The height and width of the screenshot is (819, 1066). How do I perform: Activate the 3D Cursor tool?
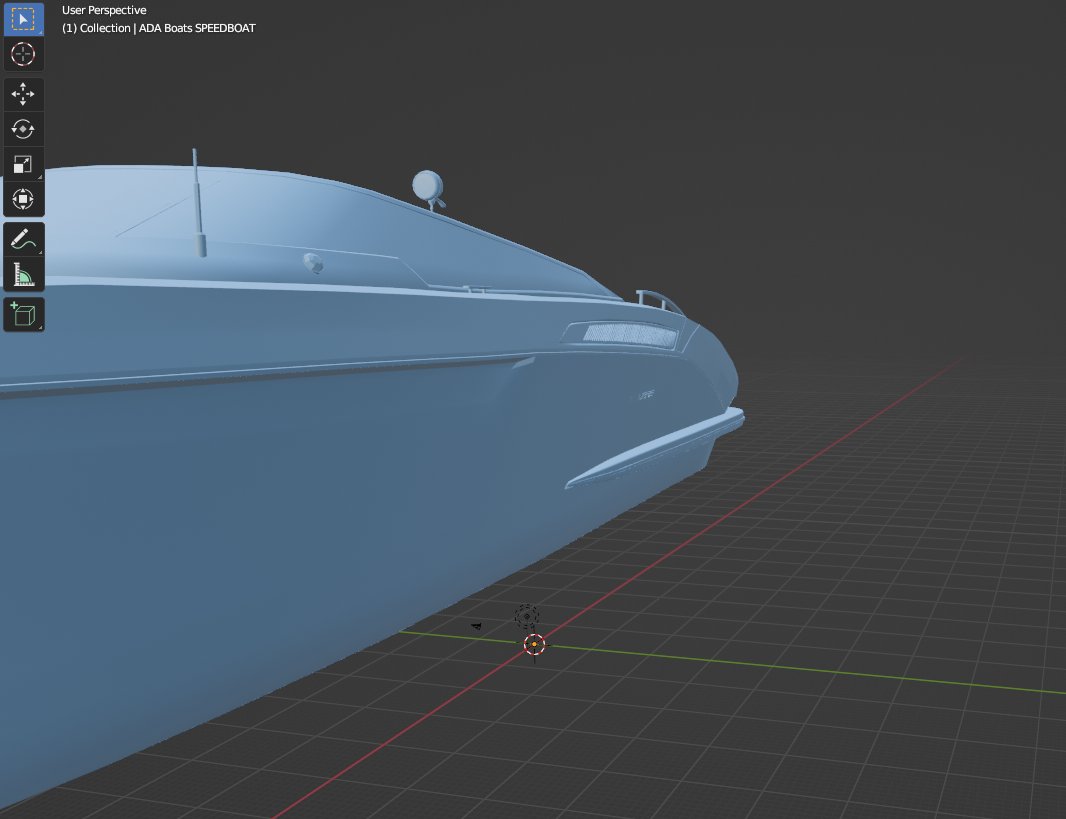click(23, 54)
